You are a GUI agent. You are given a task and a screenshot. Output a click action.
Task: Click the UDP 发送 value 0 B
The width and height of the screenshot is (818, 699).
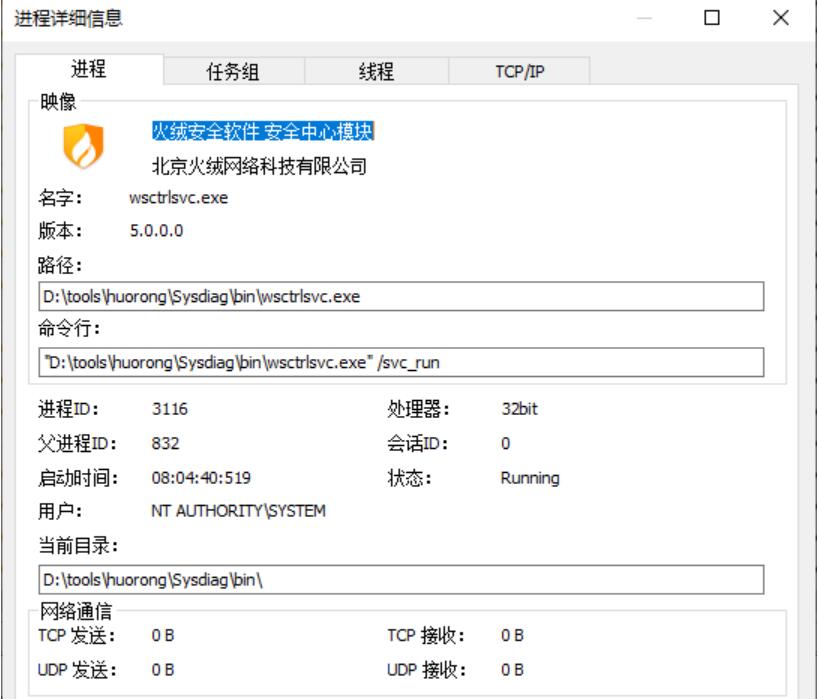click(x=163, y=670)
